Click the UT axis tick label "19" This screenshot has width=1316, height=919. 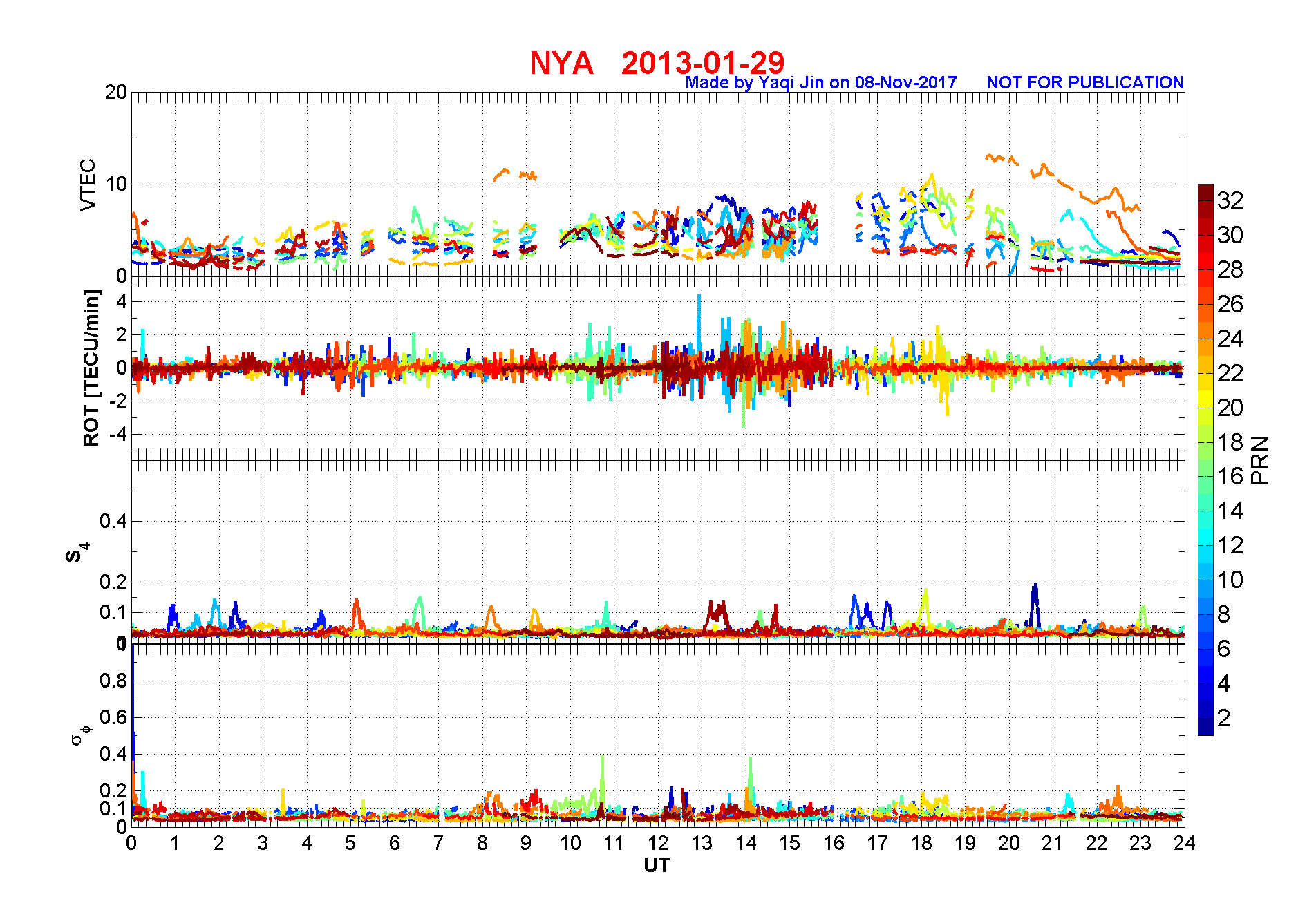pos(965,843)
